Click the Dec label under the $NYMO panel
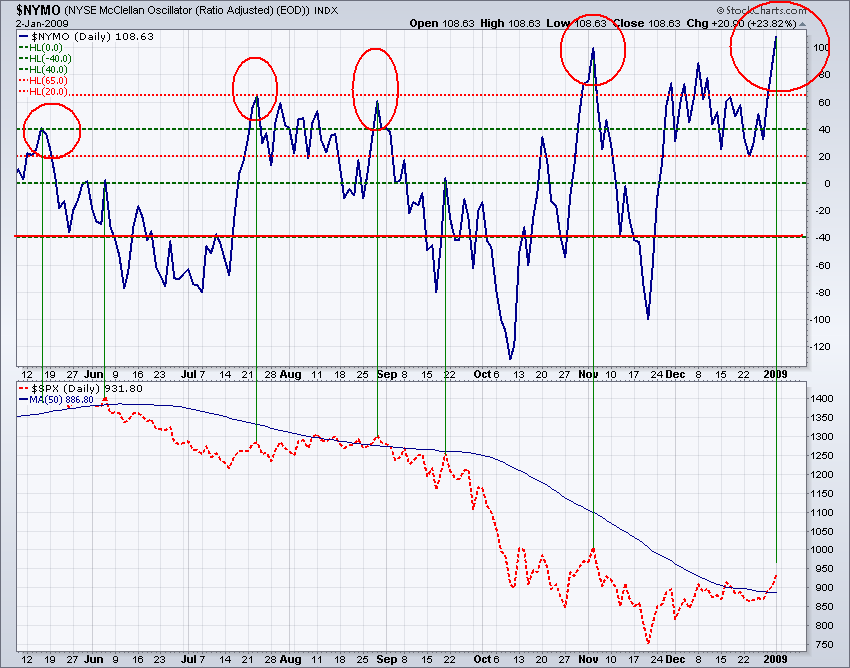 (675, 374)
